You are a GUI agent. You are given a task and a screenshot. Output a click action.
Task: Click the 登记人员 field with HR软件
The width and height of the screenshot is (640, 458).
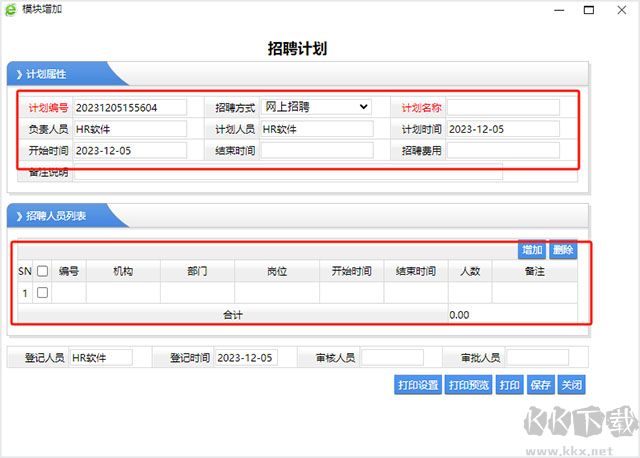pos(101,358)
